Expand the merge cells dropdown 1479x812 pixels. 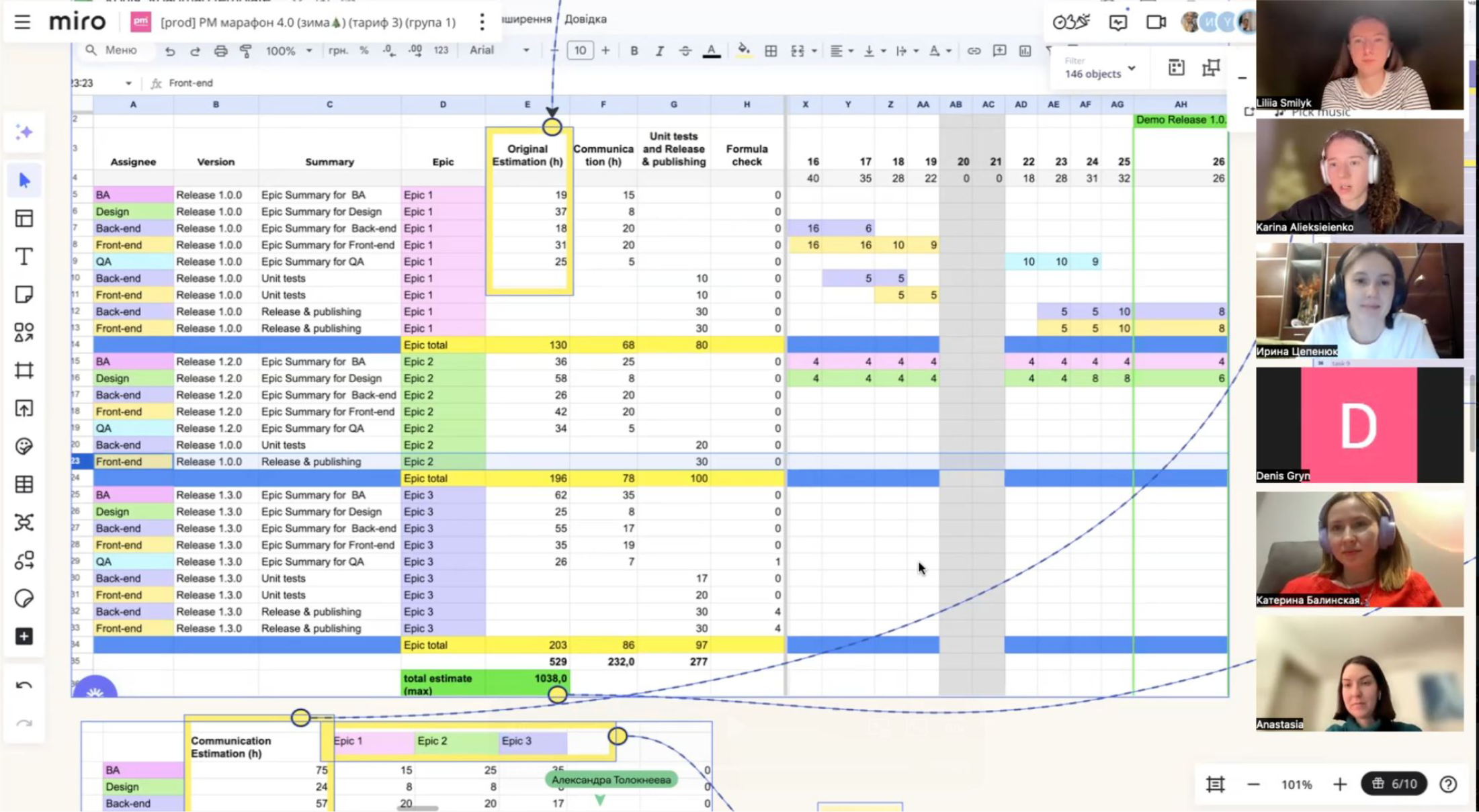[x=814, y=51]
